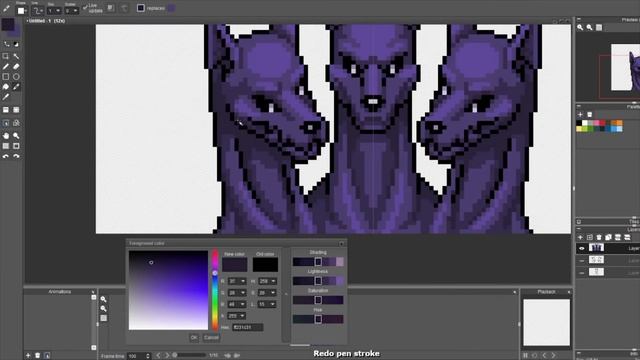The image size is (640, 360).
Task: Click the vertical rainbow hue strip
Action: tap(215, 290)
